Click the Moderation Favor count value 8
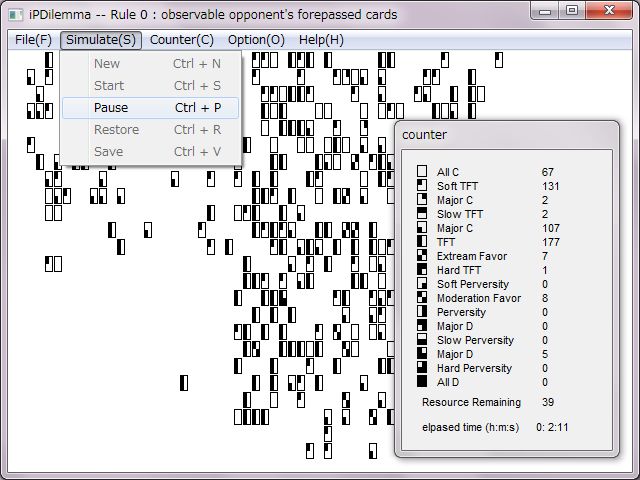 click(545, 298)
